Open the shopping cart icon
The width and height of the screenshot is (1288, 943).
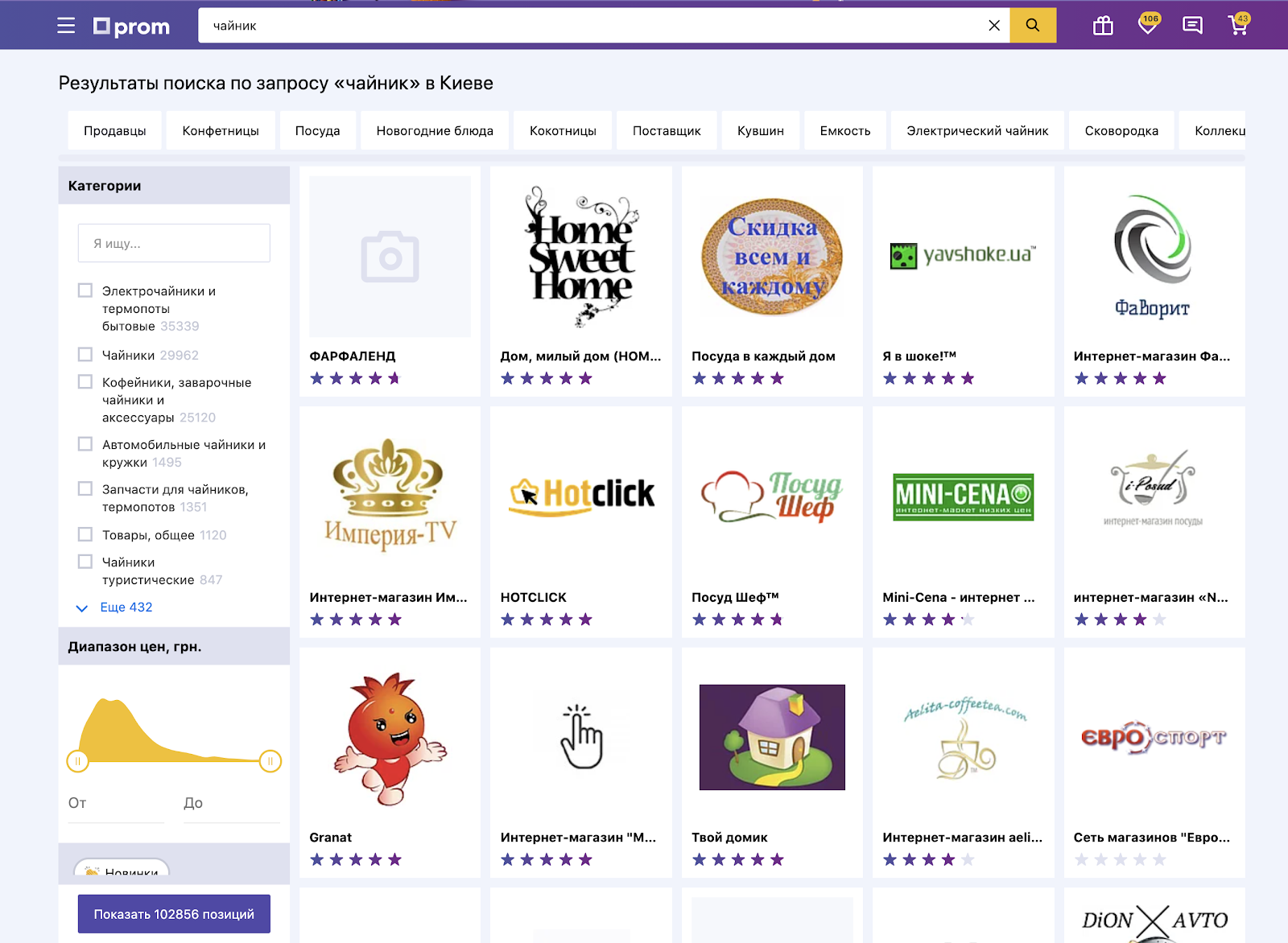[1239, 25]
